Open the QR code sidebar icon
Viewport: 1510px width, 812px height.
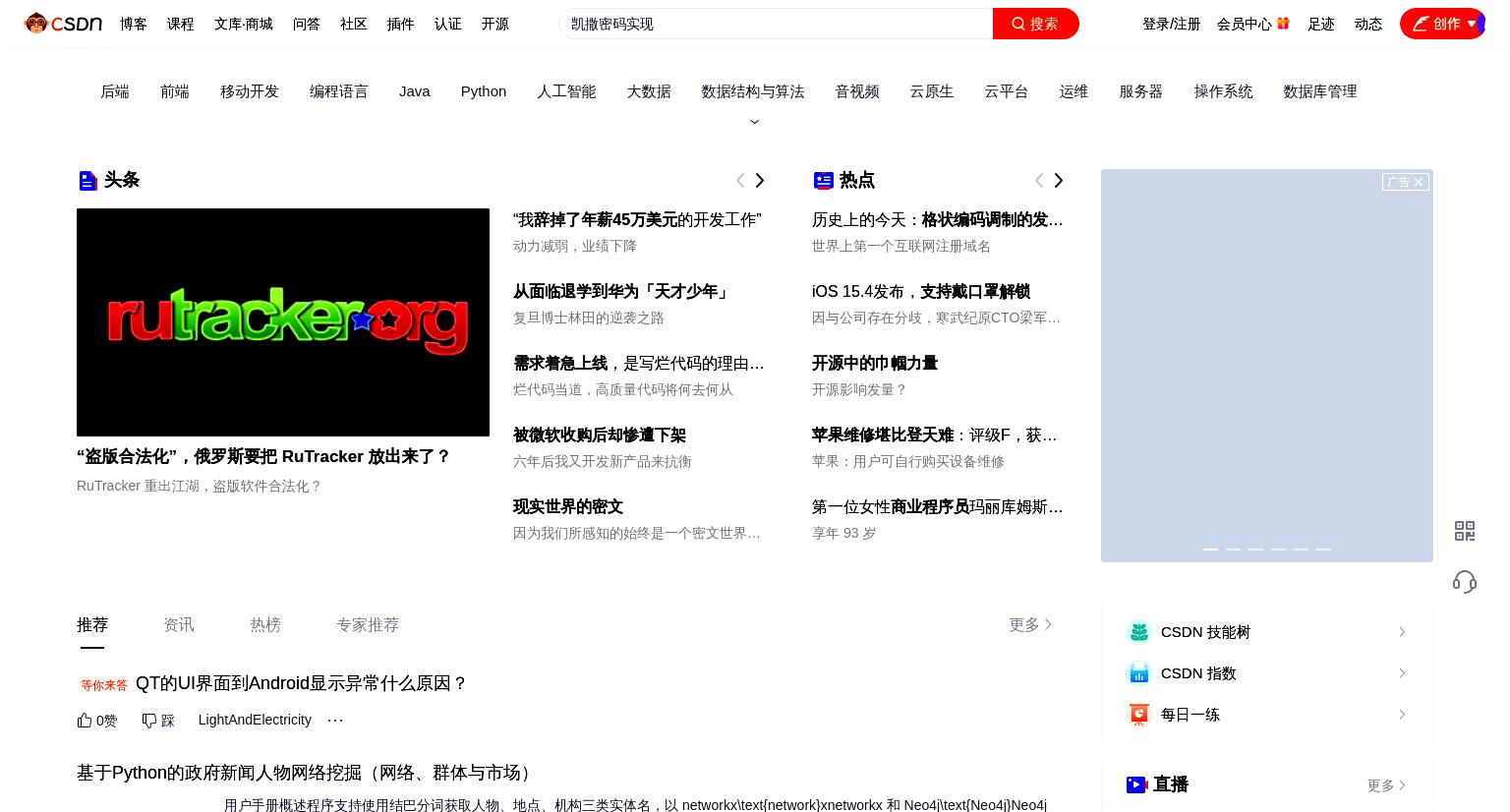click(1465, 531)
